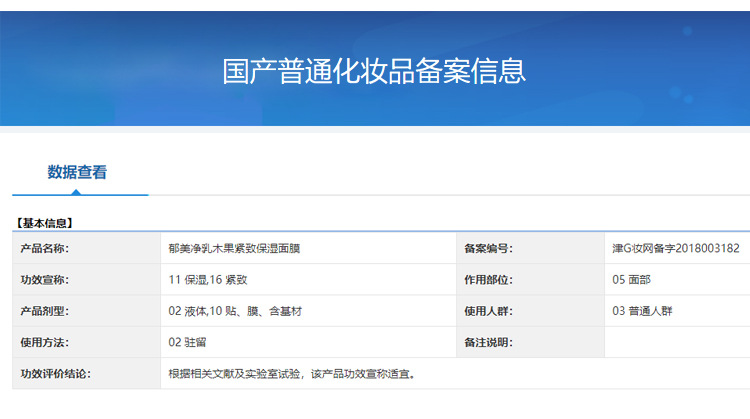This screenshot has height=419, width=750.
Task: Select the value 05 面部
Action: (631, 280)
